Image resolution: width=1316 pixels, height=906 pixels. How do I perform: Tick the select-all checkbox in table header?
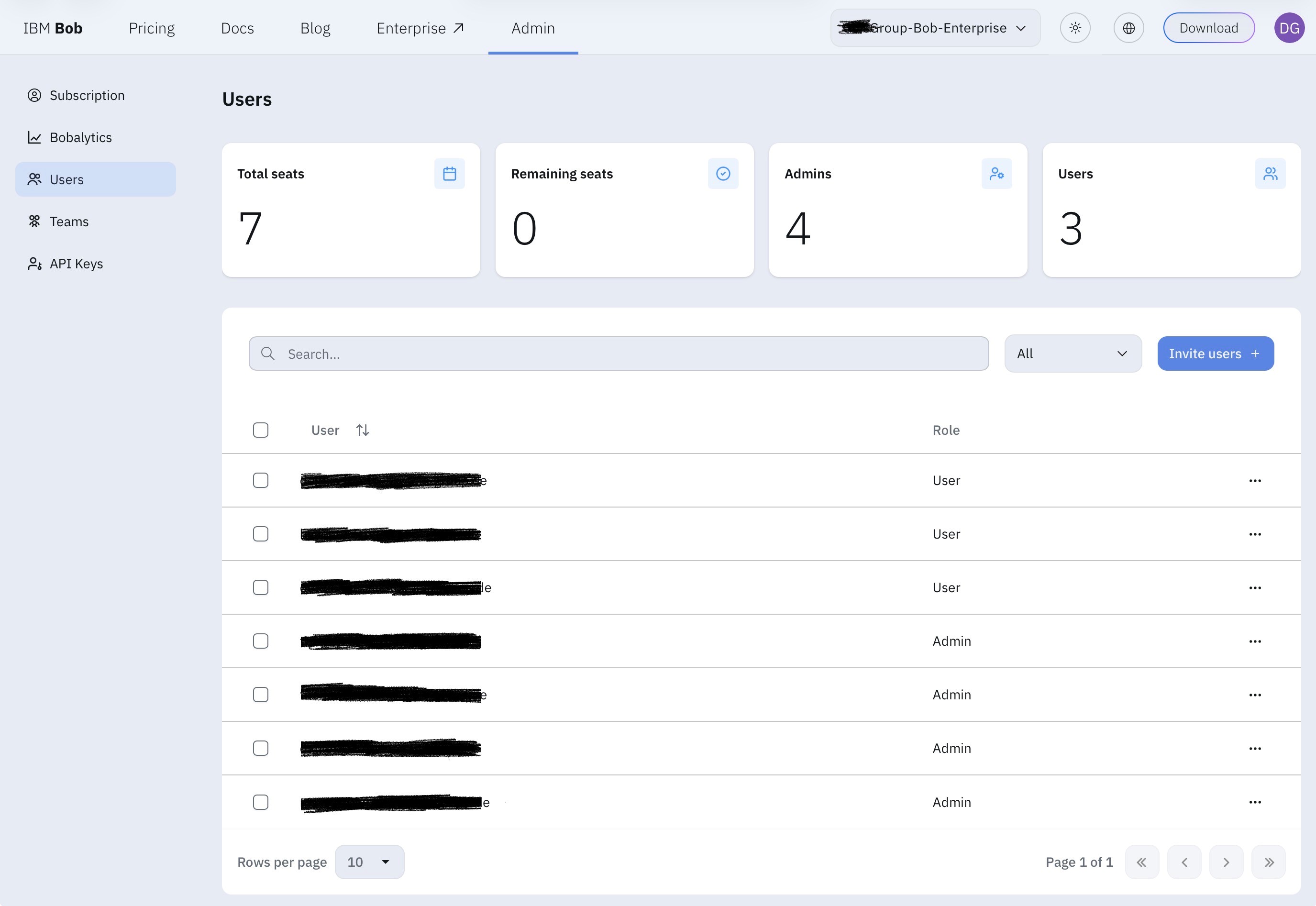coord(261,431)
